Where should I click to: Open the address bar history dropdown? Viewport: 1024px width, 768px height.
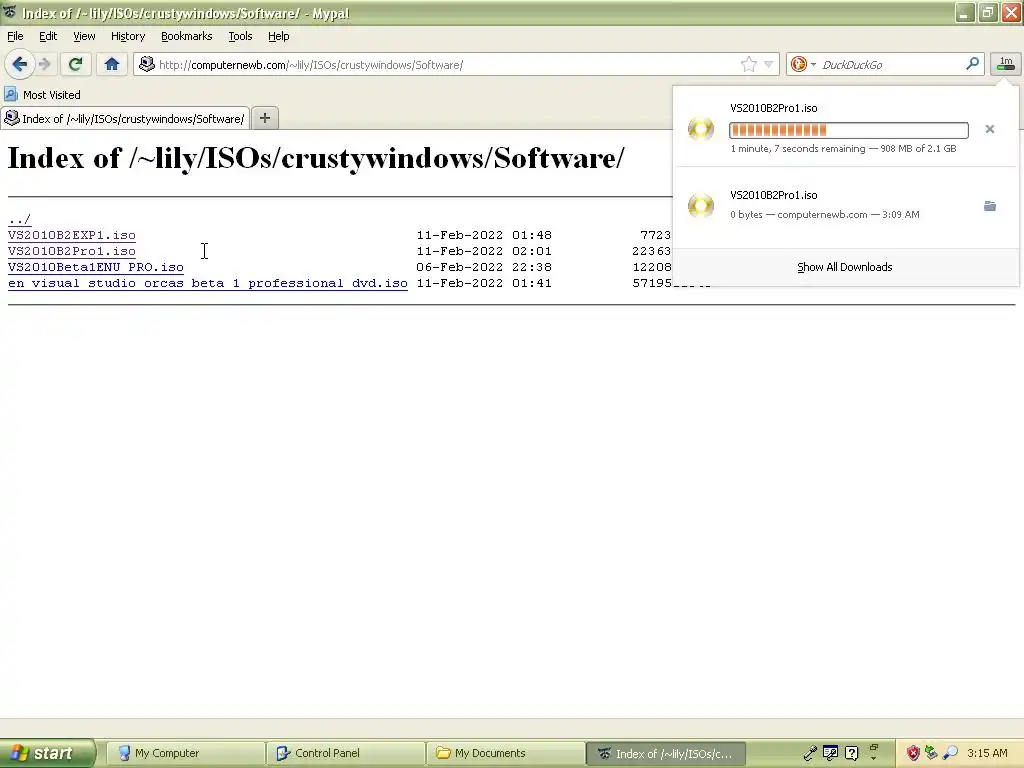(769, 64)
